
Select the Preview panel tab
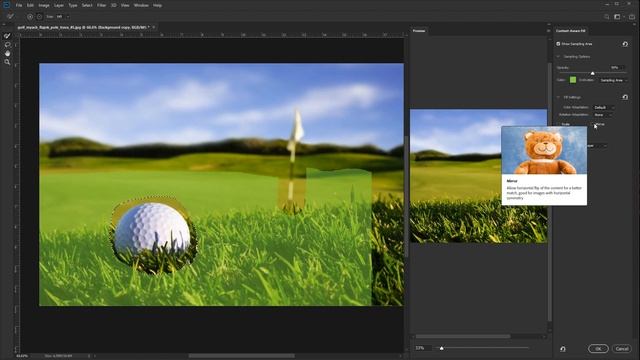419,31
